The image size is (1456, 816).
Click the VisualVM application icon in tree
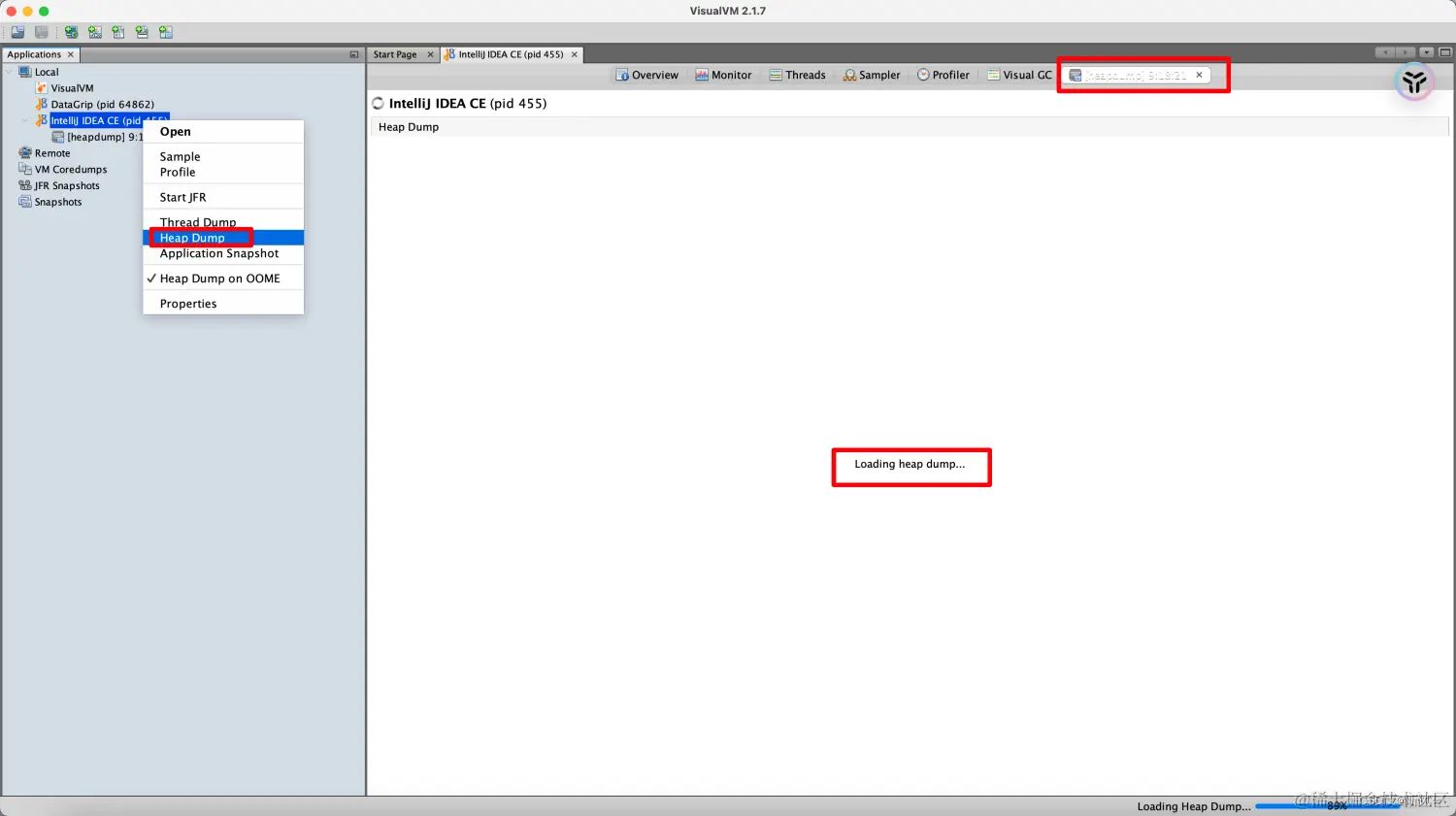click(42, 88)
